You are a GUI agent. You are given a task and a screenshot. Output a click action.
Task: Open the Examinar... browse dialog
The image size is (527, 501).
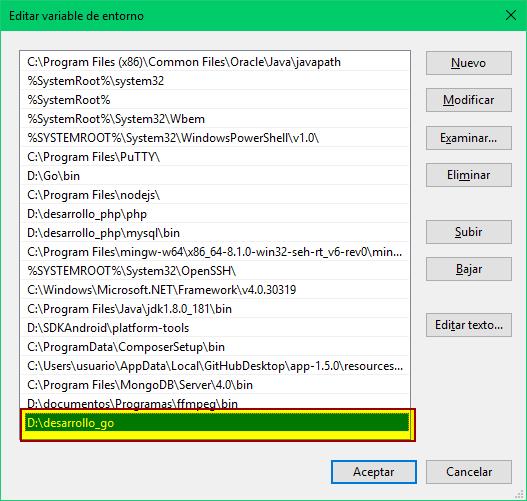[469, 138]
